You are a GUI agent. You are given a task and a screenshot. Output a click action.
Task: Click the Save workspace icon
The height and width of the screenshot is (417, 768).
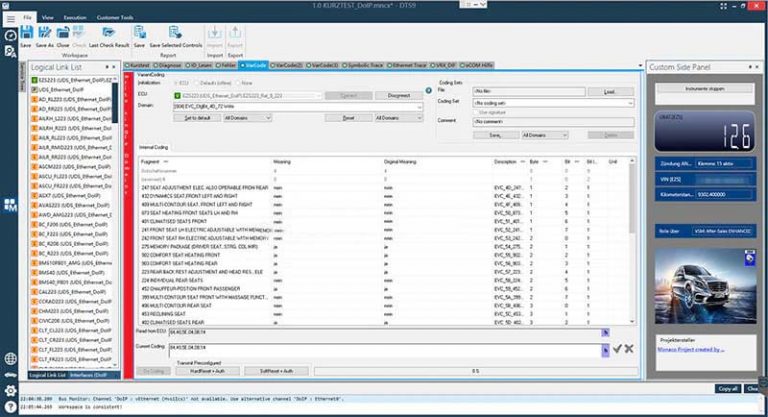(x=27, y=35)
